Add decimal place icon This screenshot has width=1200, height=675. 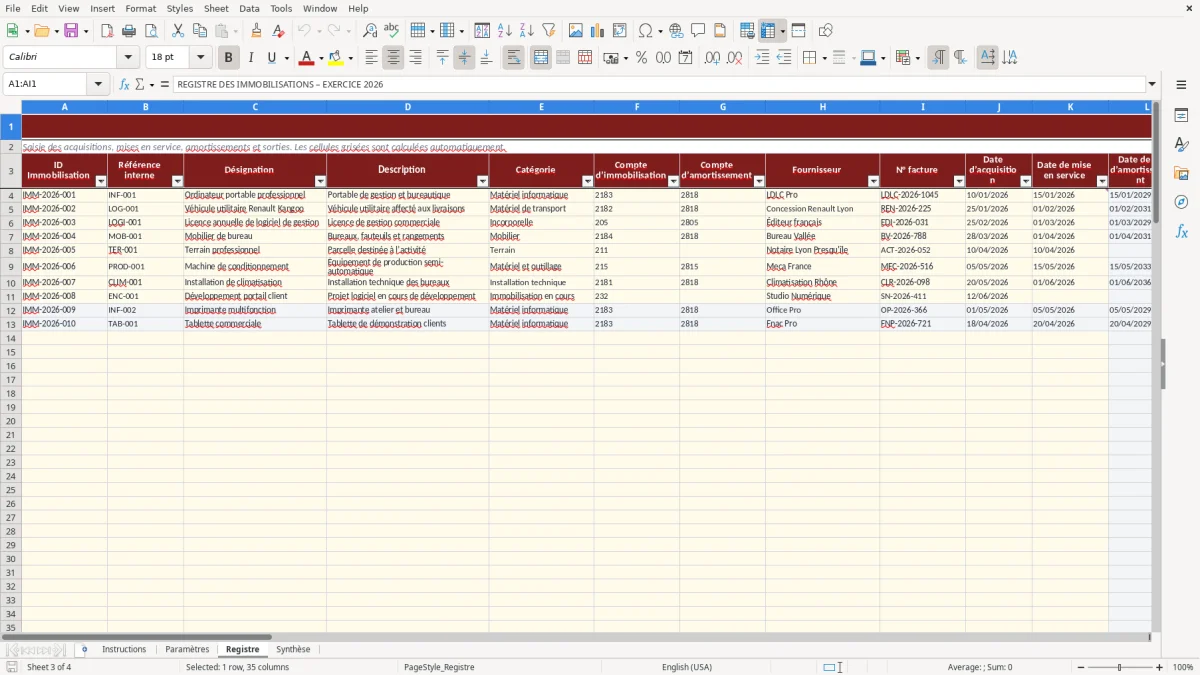click(x=712, y=58)
